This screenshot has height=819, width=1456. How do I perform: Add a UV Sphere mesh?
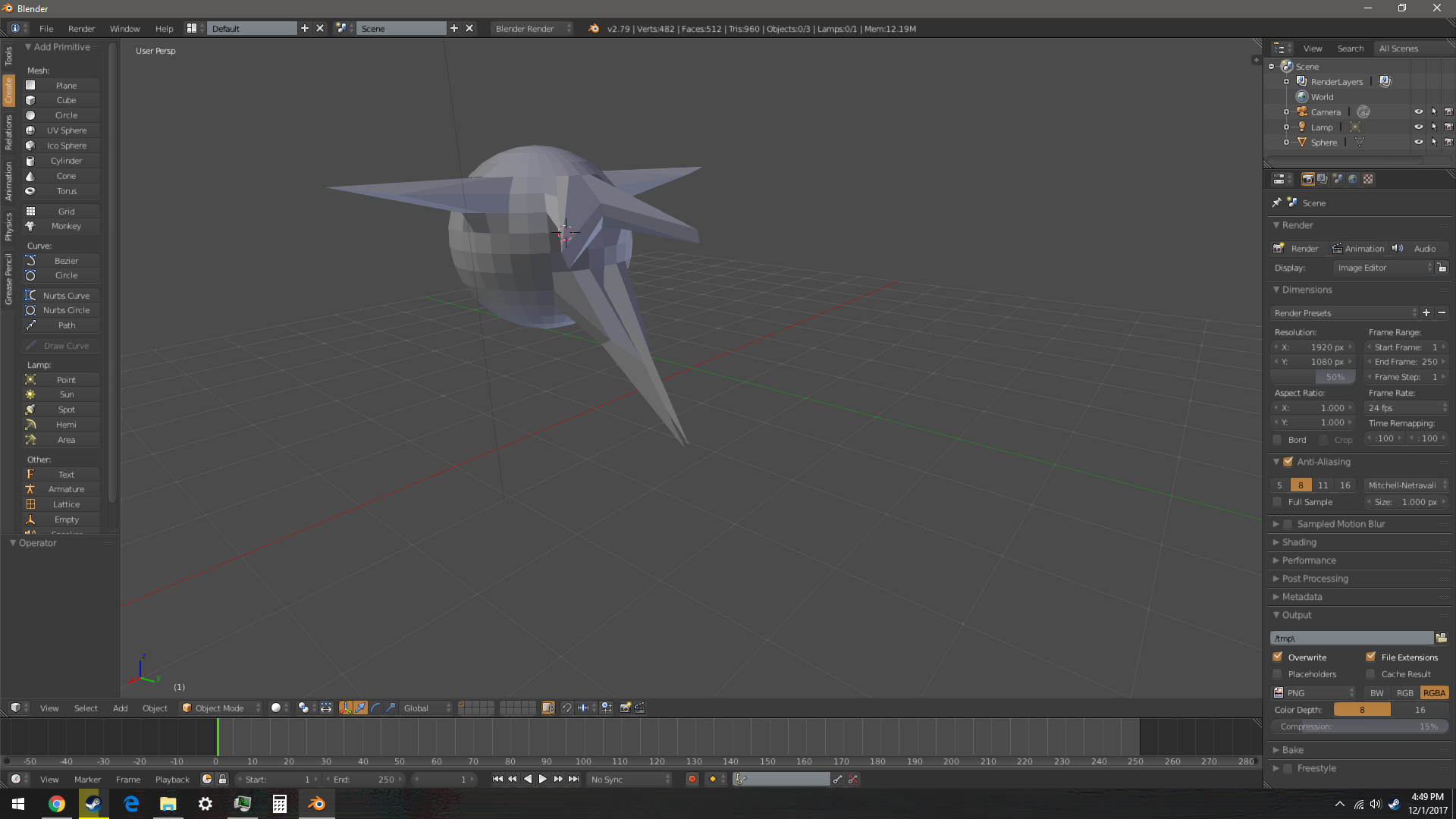61,130
